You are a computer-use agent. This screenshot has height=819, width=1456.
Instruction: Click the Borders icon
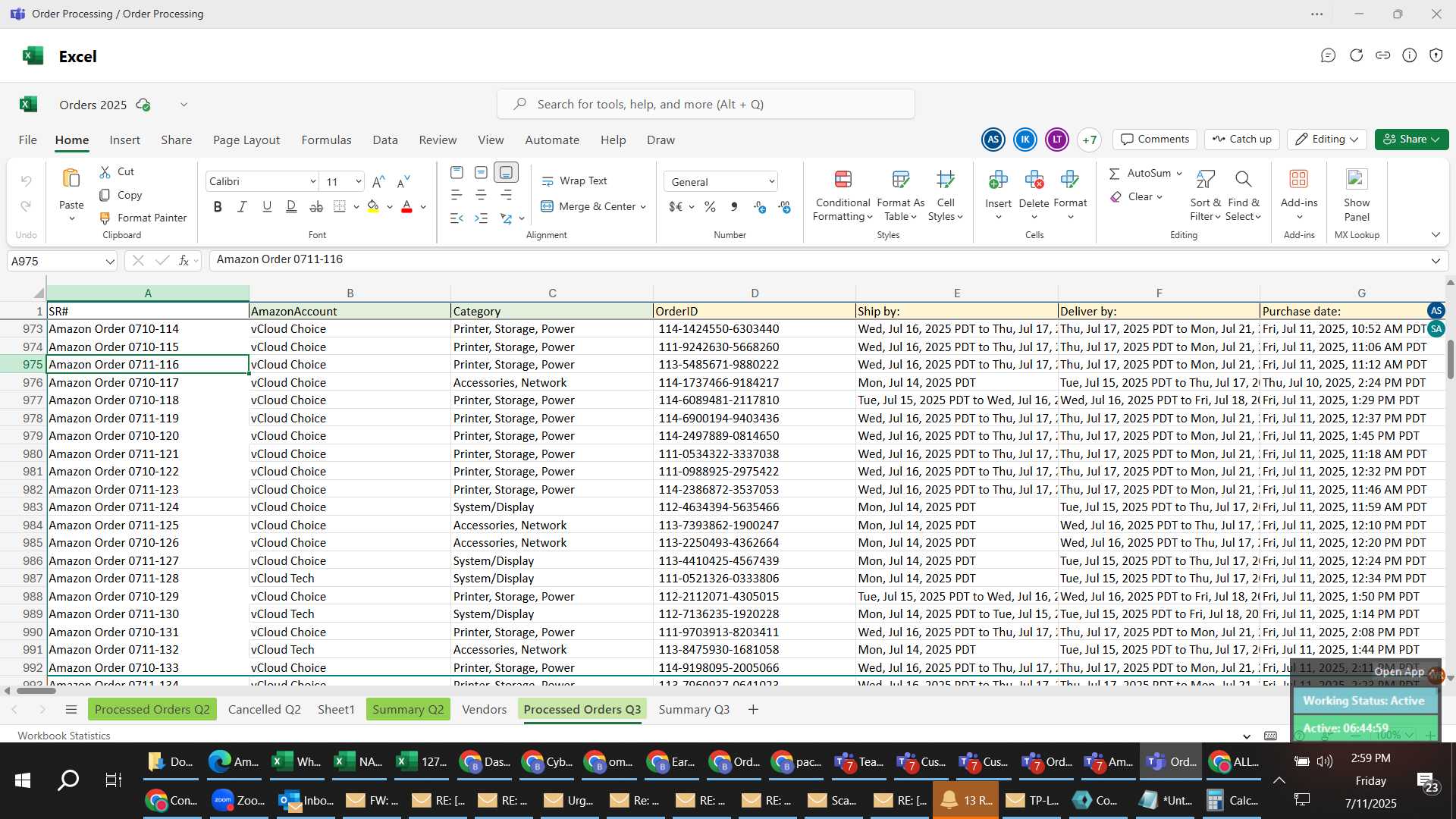click(x=340, y=206)
